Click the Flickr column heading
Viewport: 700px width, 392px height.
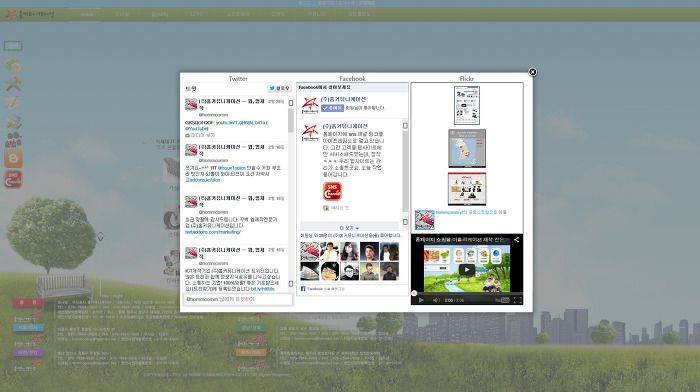pos(467,79)
